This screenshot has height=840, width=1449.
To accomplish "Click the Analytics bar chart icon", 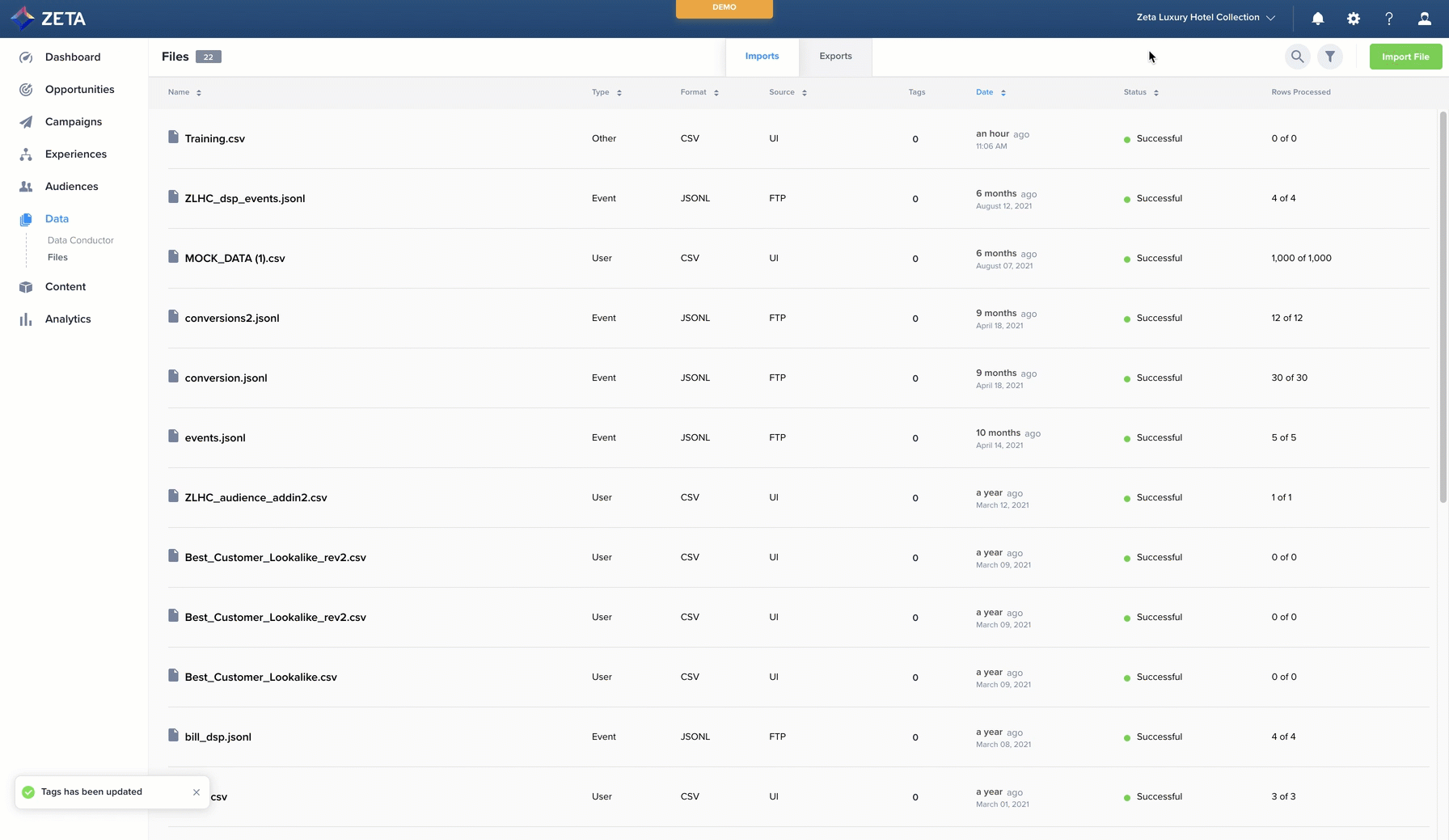I will 26,319.
